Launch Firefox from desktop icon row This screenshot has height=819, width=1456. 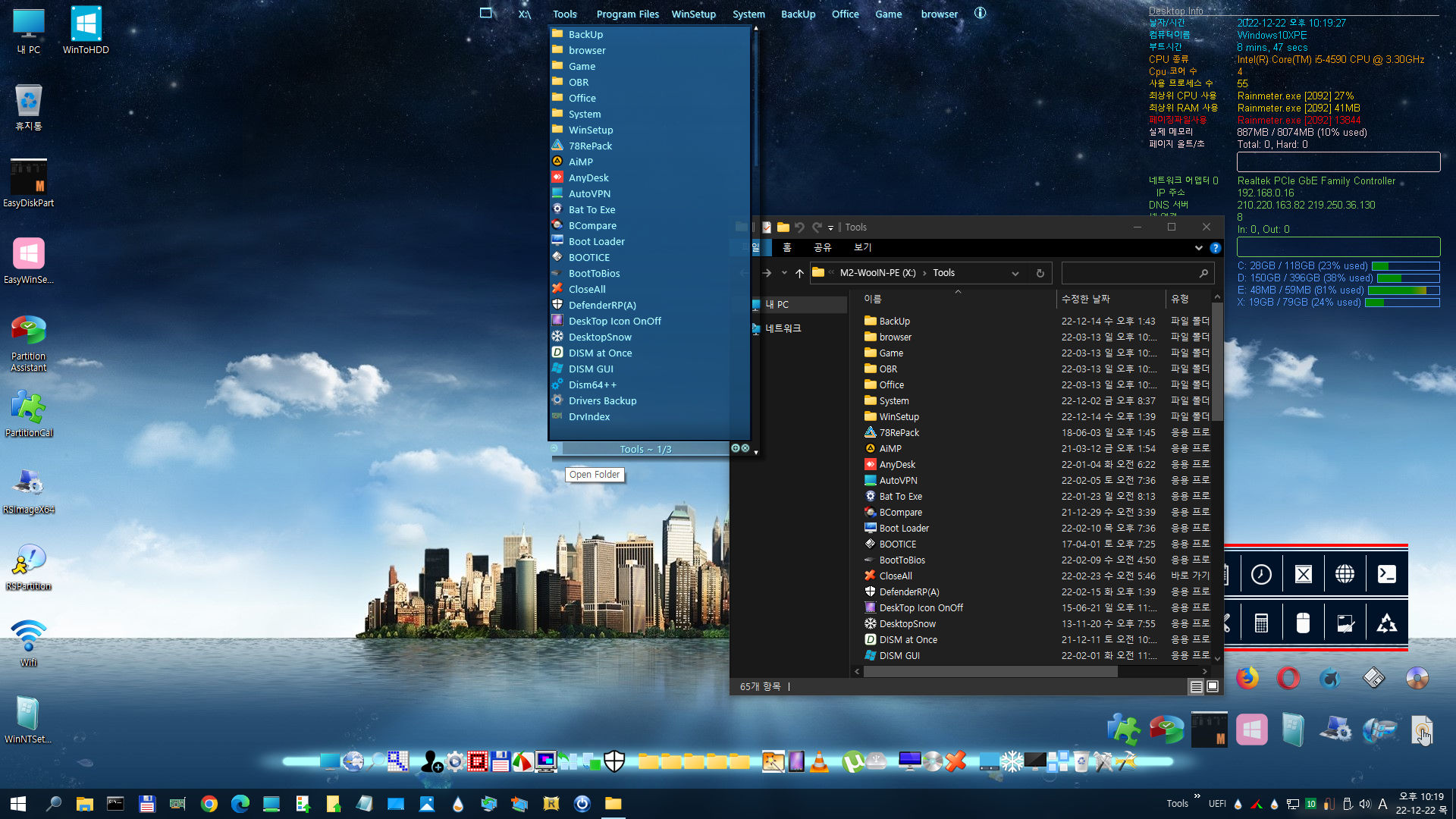tap(1247, 677)
